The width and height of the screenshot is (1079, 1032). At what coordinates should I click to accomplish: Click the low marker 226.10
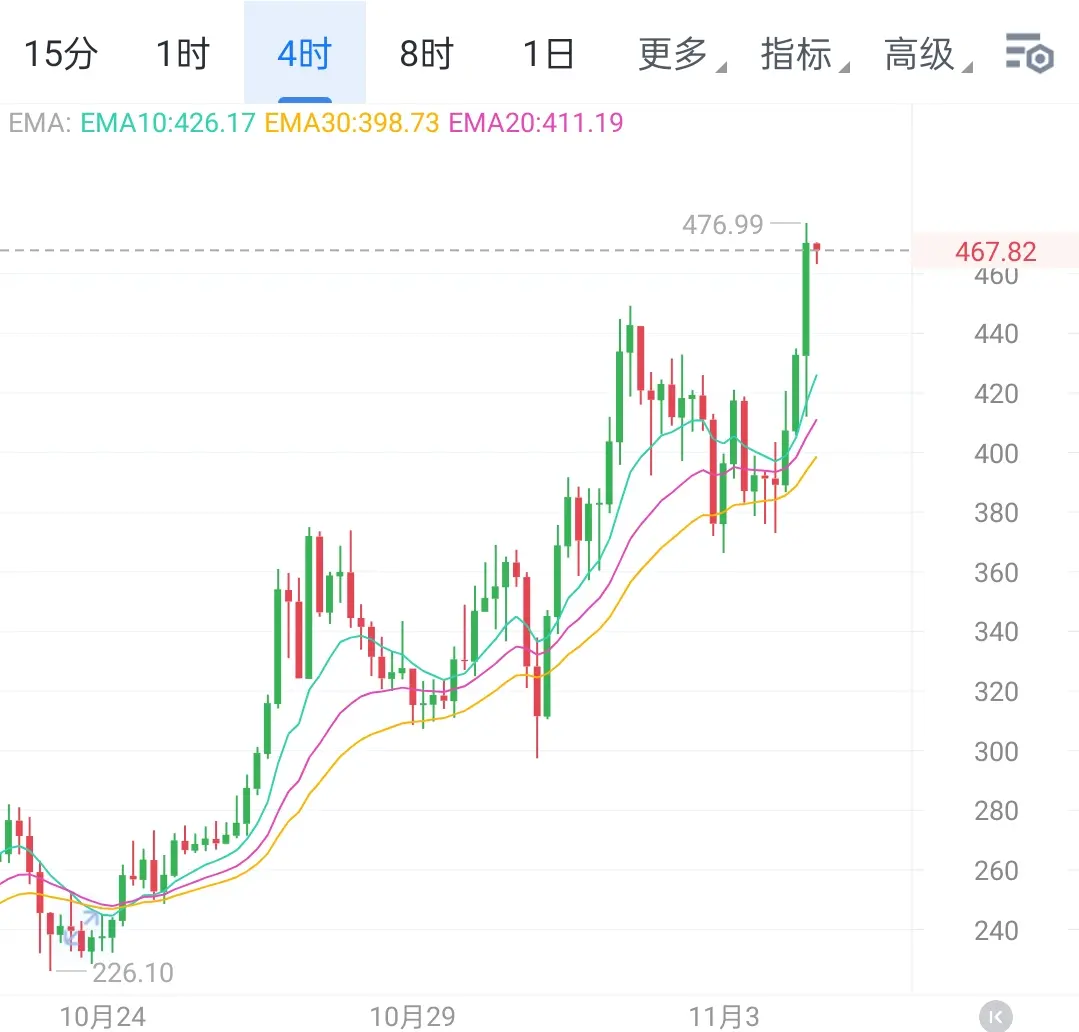tap(133, 973)
